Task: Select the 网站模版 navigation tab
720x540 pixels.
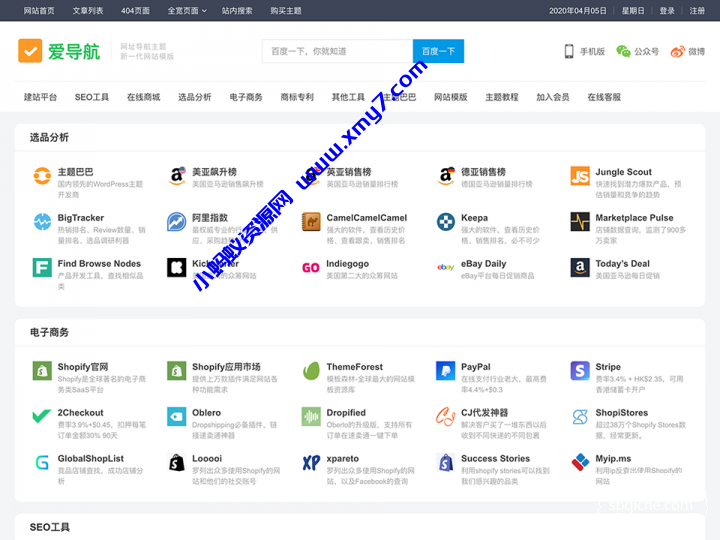Action: coord(451,97)
